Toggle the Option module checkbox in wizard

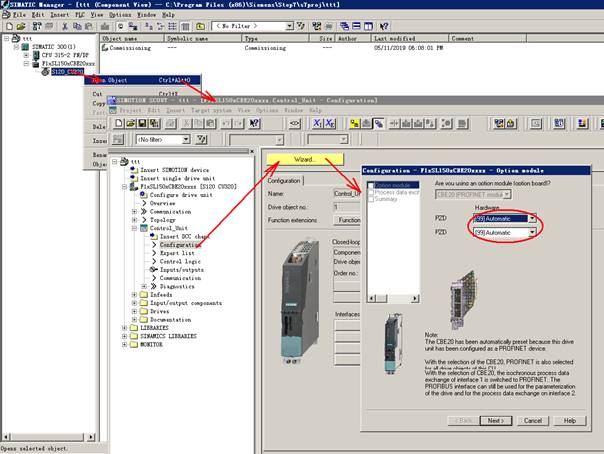pyautogui.click(x=371, y=185)
